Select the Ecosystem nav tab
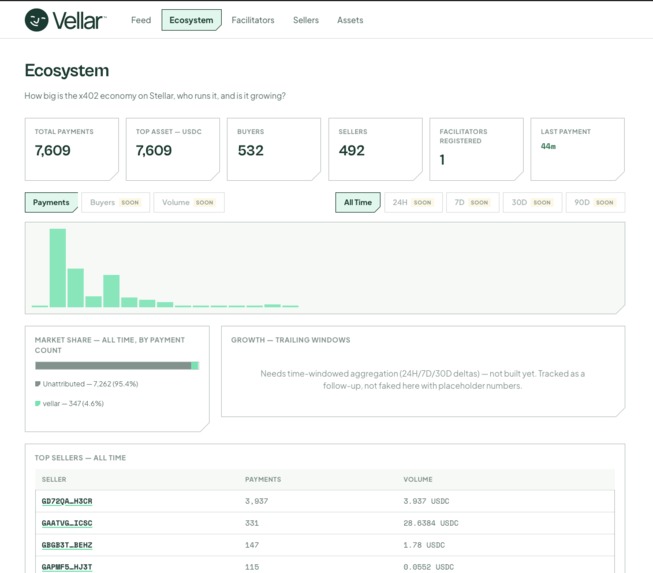Image resolution: width=653 pixels, height=573 pixels. pyautogui.click(x=191, y=20)
